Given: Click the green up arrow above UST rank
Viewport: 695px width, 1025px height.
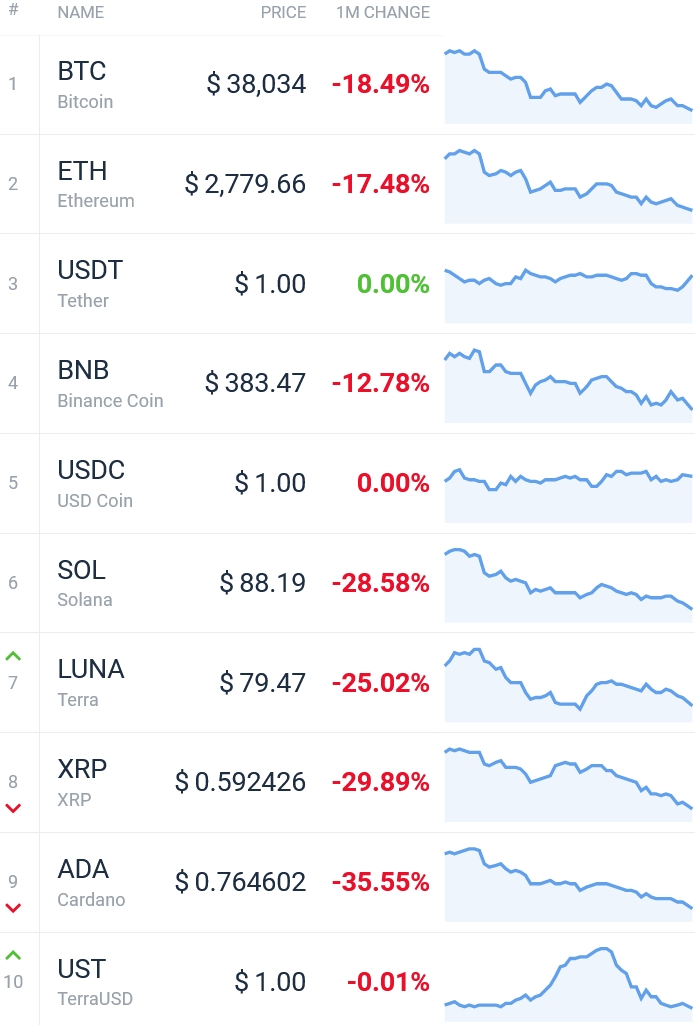Looking at the screenshot, I should 13,955.
